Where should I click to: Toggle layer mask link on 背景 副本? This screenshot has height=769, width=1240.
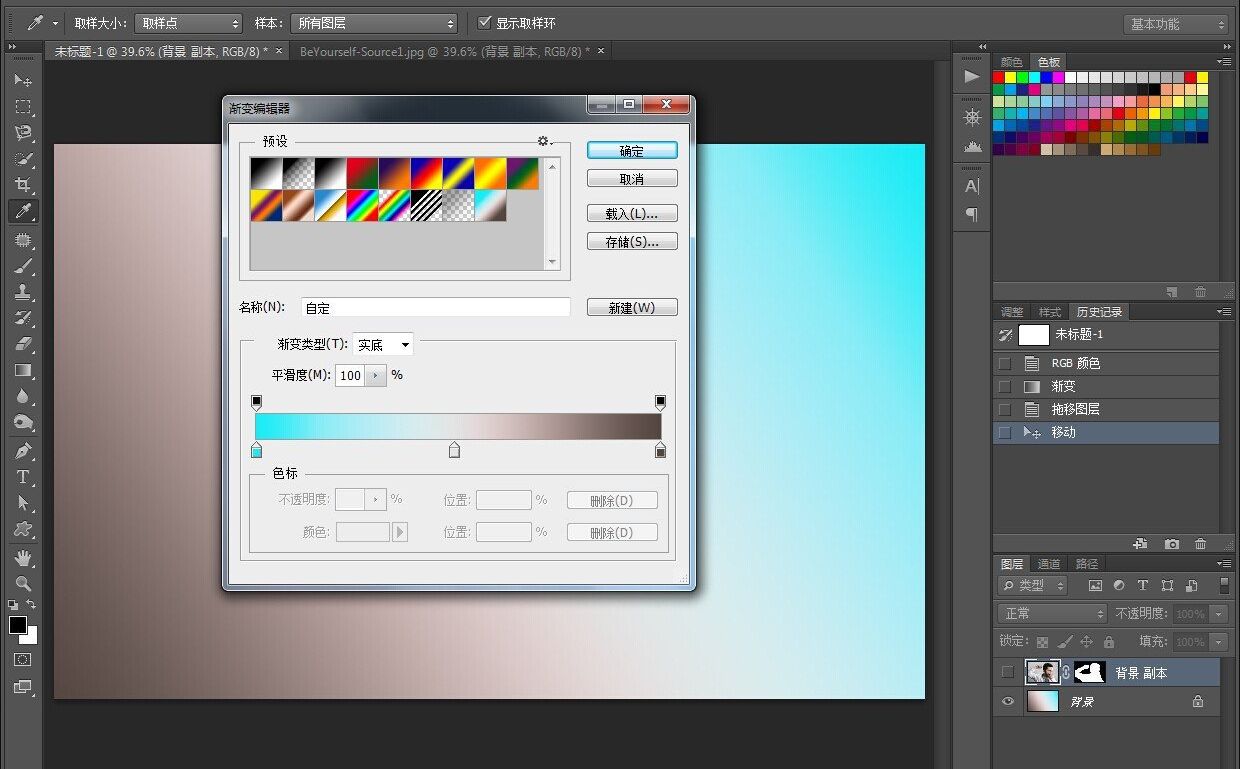pos(1066,672)
